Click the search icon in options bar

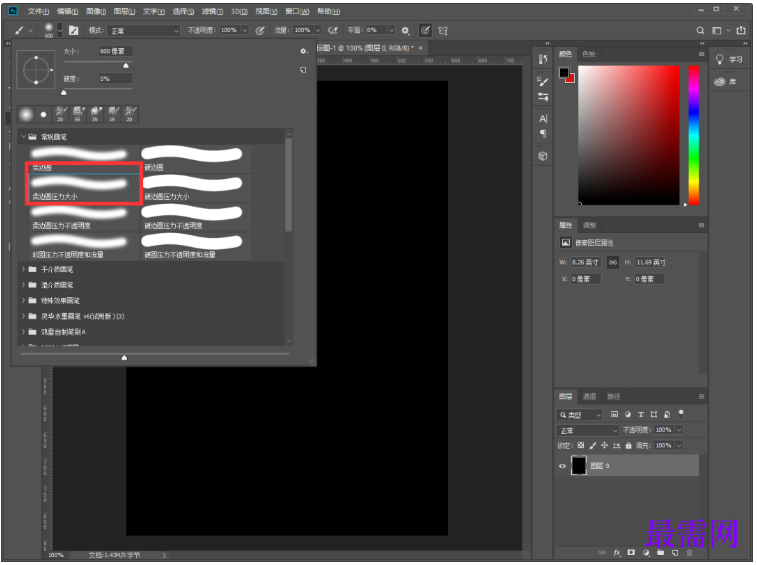click(x=699, y=31)
